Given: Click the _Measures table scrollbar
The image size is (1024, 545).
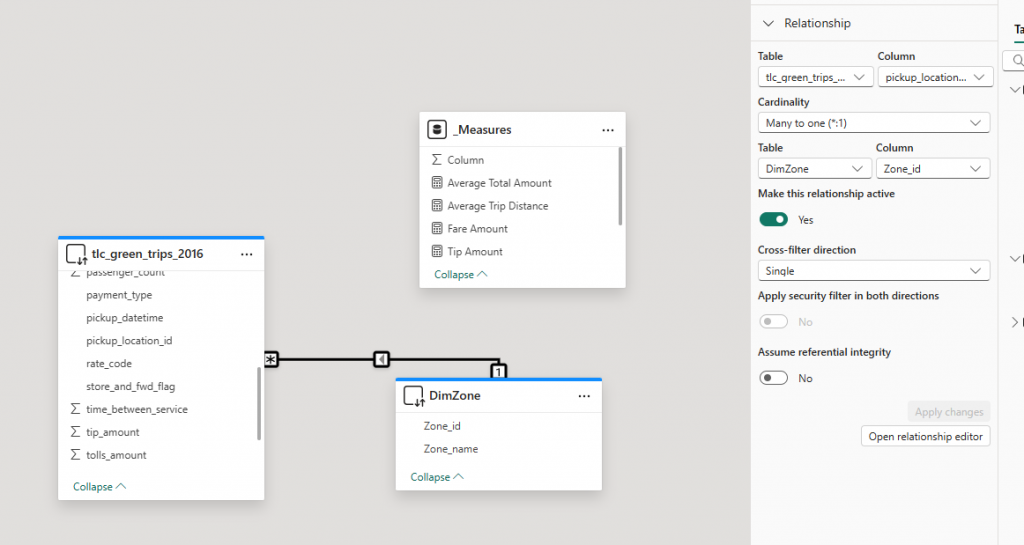Looking at the screenshot, I should pyautogui.click(x=621, y=185).
